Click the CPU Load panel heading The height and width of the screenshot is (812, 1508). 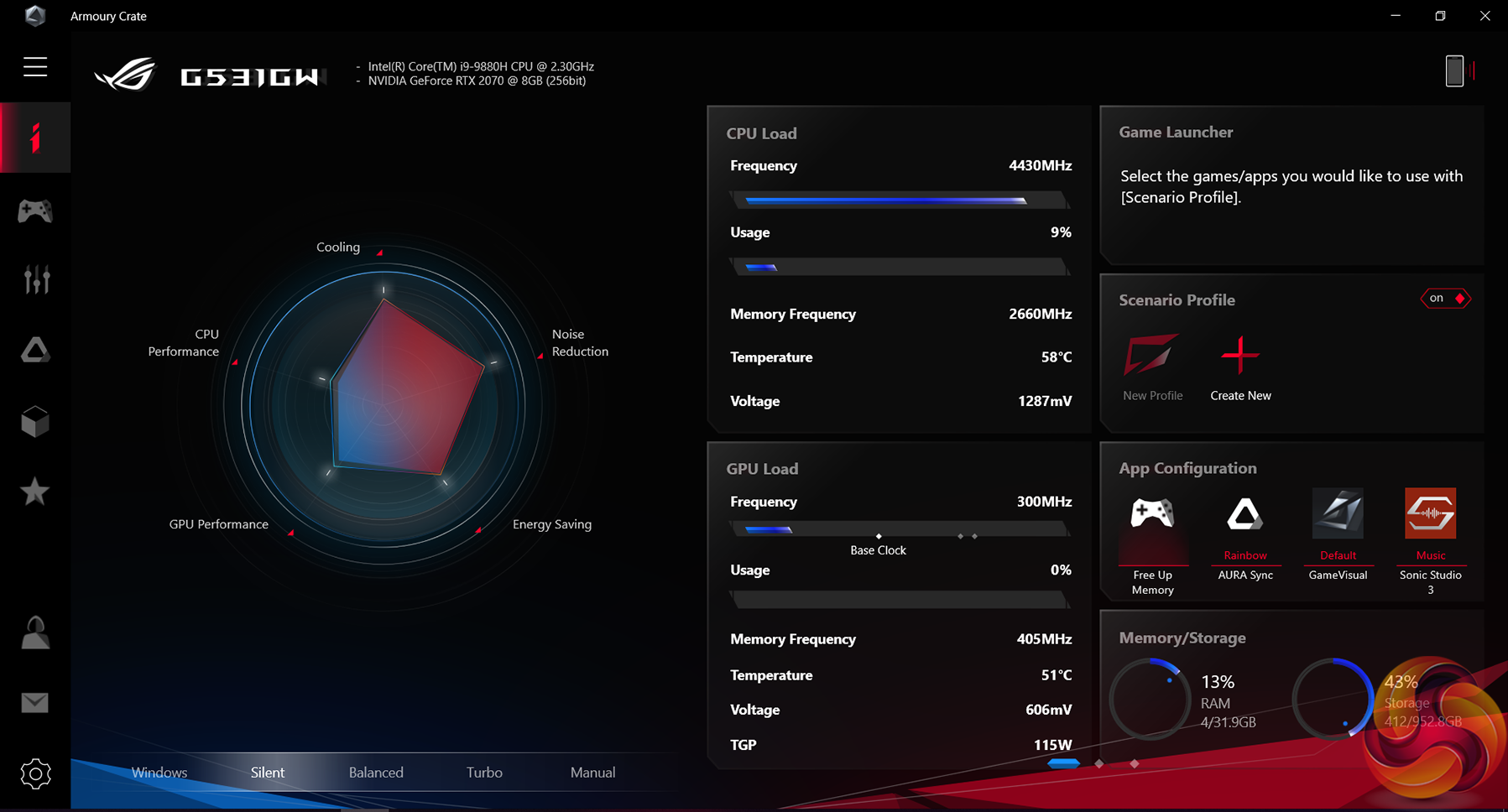(x=761, y=133)
